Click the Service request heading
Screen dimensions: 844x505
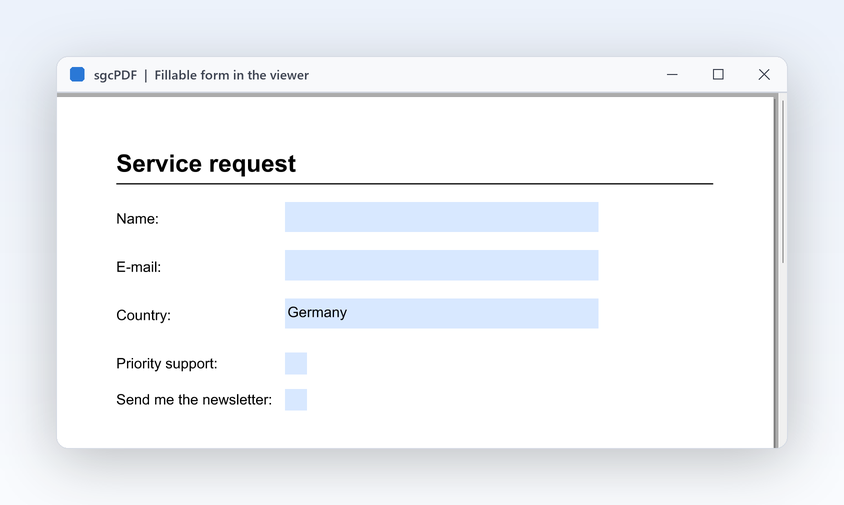click(x=206, y=163)
